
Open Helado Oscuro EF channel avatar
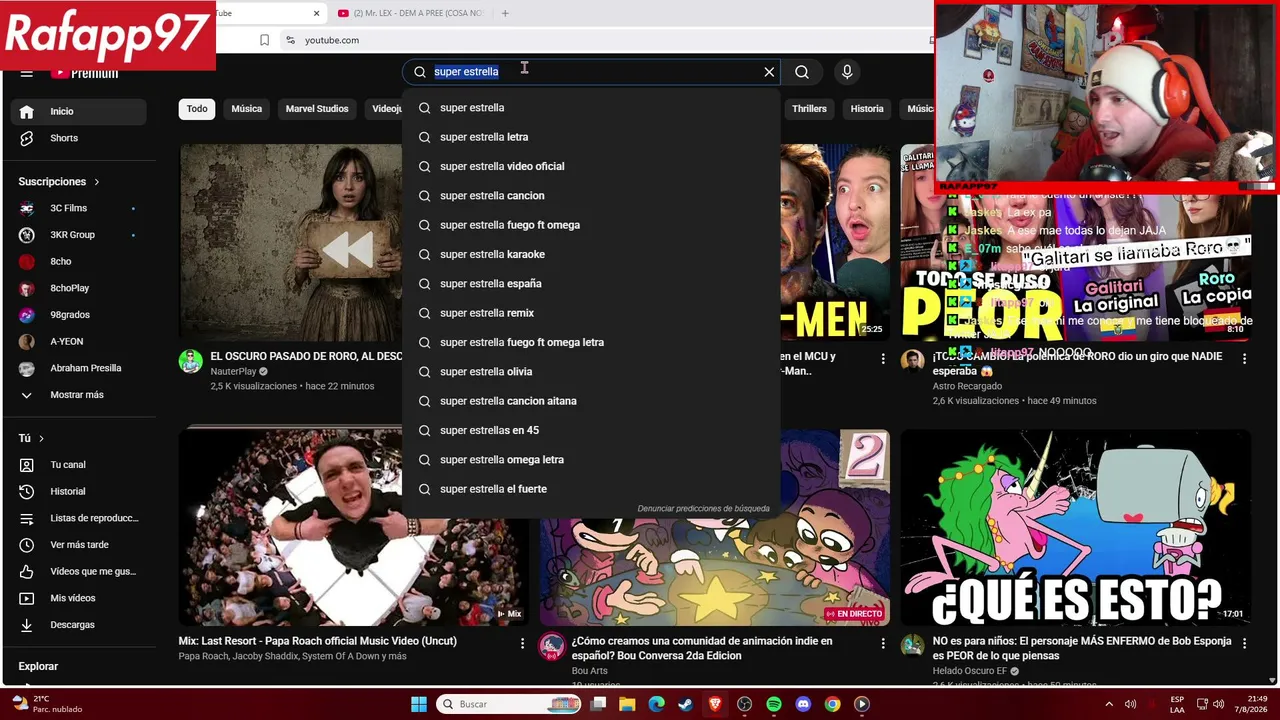click(x=913, y=646)
